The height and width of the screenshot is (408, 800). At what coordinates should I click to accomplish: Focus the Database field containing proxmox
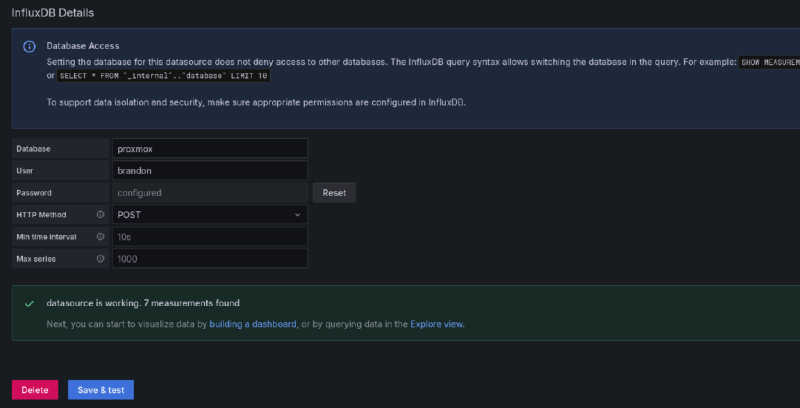tap(209, 148)
